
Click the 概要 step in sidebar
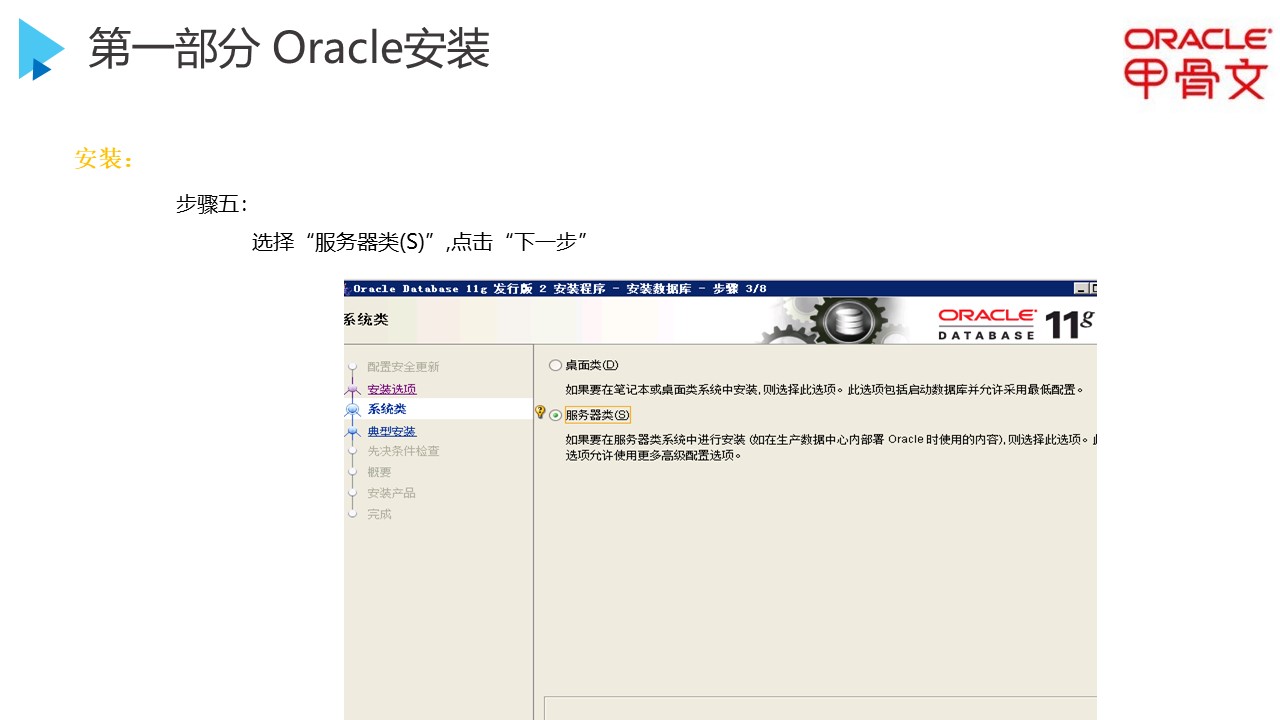pos(379,472)
